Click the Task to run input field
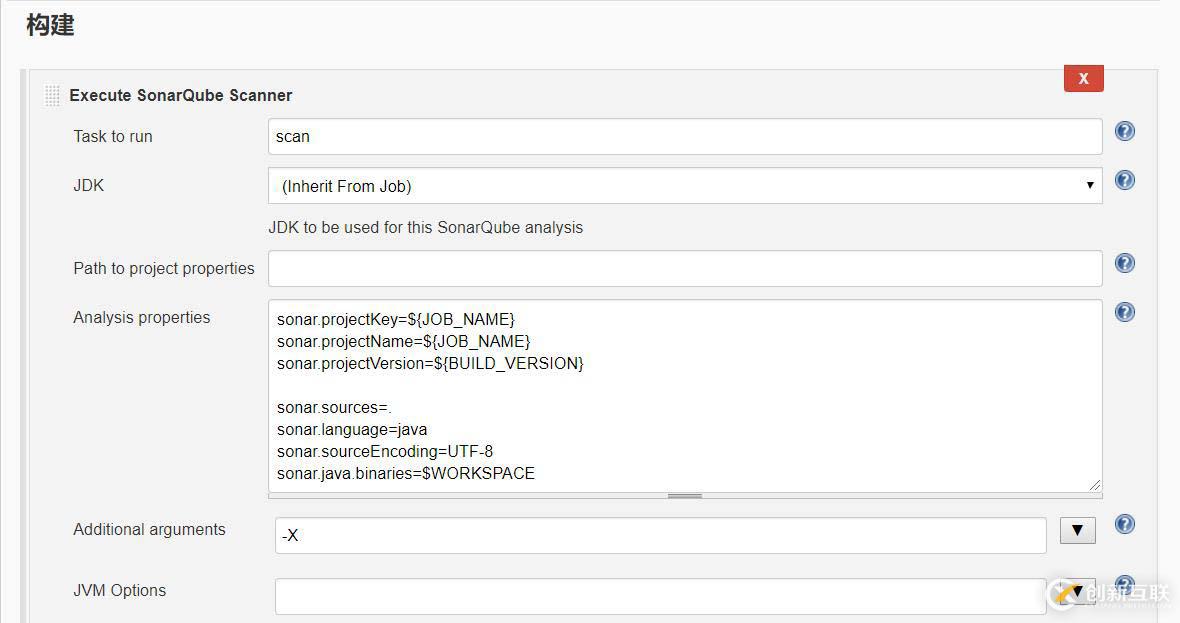Viewport: 1180px width, 623px height. tap(685, 137)
